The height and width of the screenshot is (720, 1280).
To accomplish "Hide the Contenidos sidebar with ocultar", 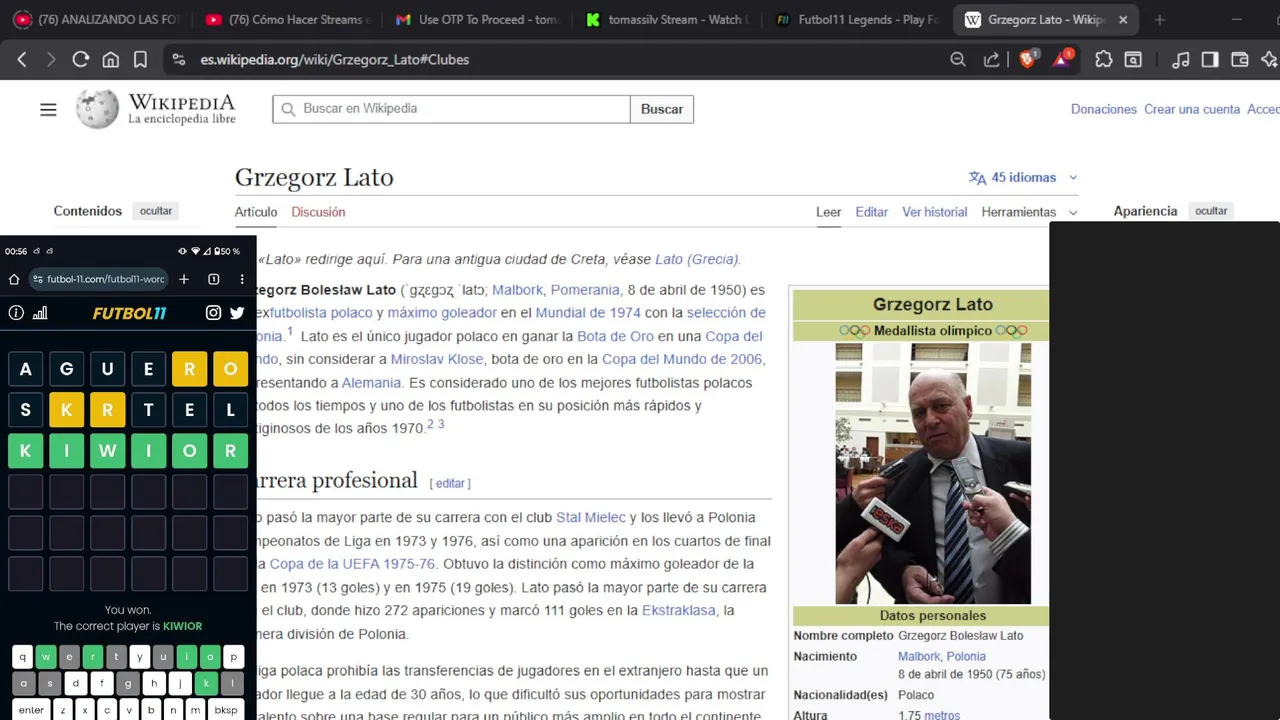I will tap(156, 211).
